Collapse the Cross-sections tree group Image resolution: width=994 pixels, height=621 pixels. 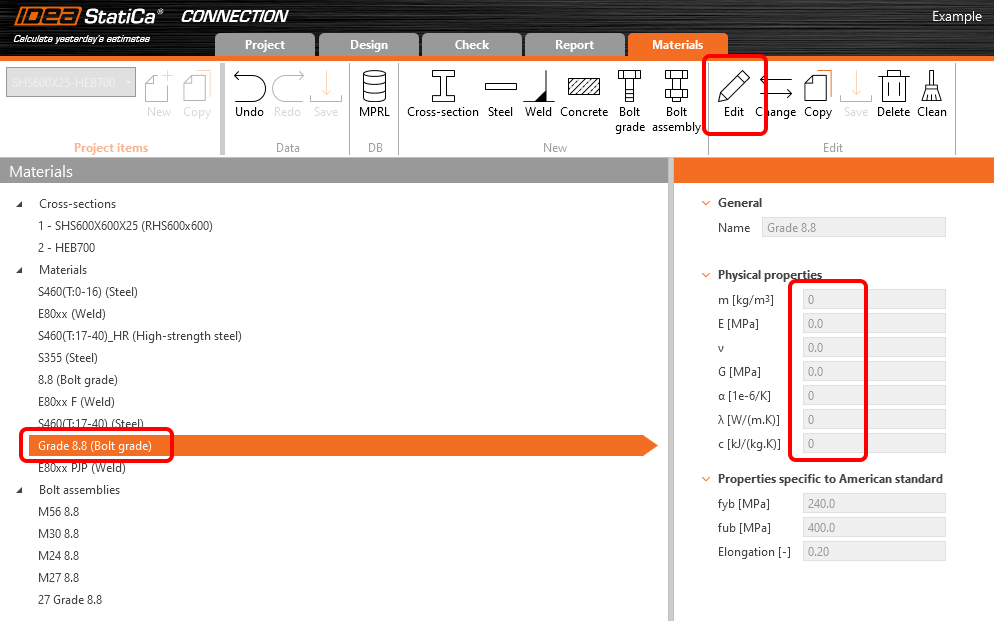(x=20, y=204)
